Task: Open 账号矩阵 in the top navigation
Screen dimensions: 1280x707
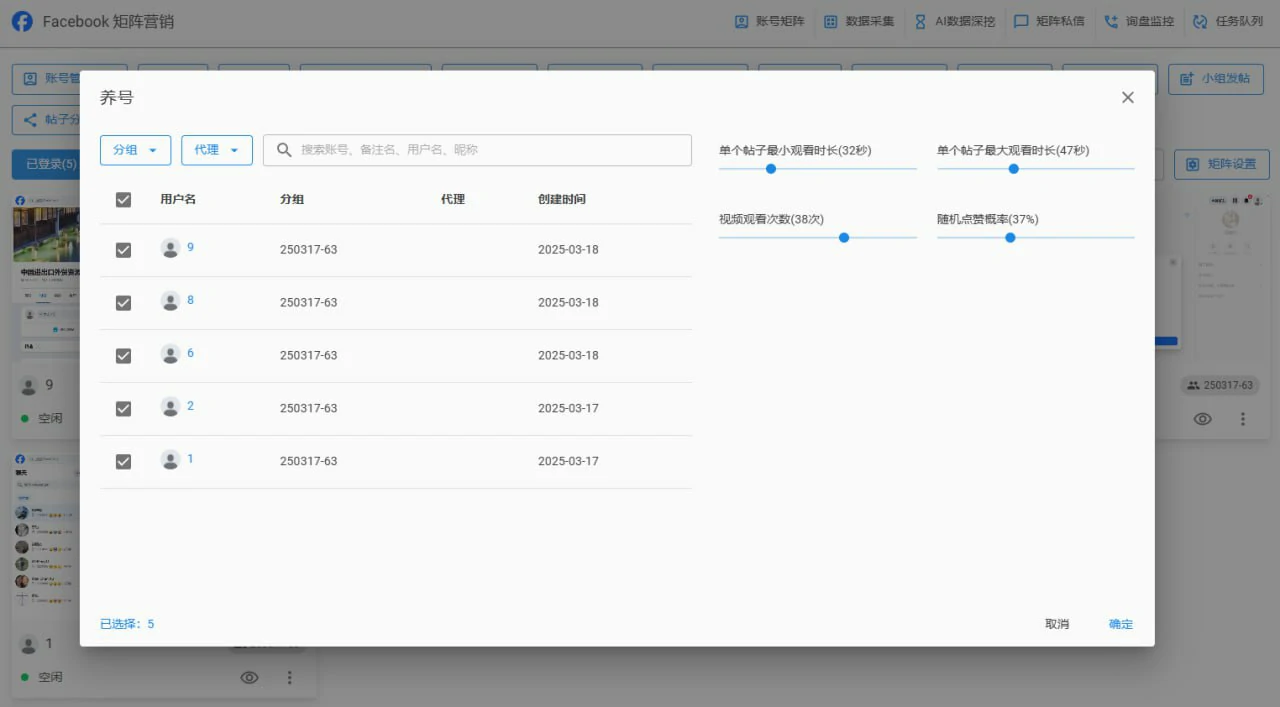Action: [x=769, y=21]
